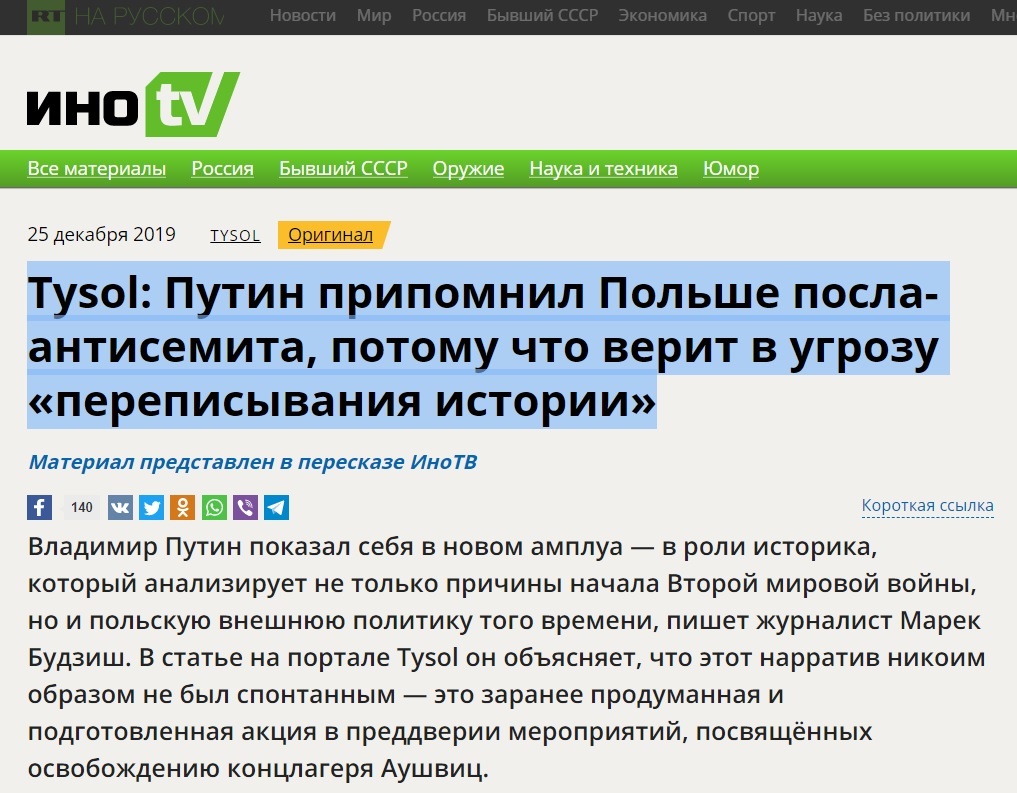Open Юмор category
The width and height of the screenshot is (1017, 793).
731,169
